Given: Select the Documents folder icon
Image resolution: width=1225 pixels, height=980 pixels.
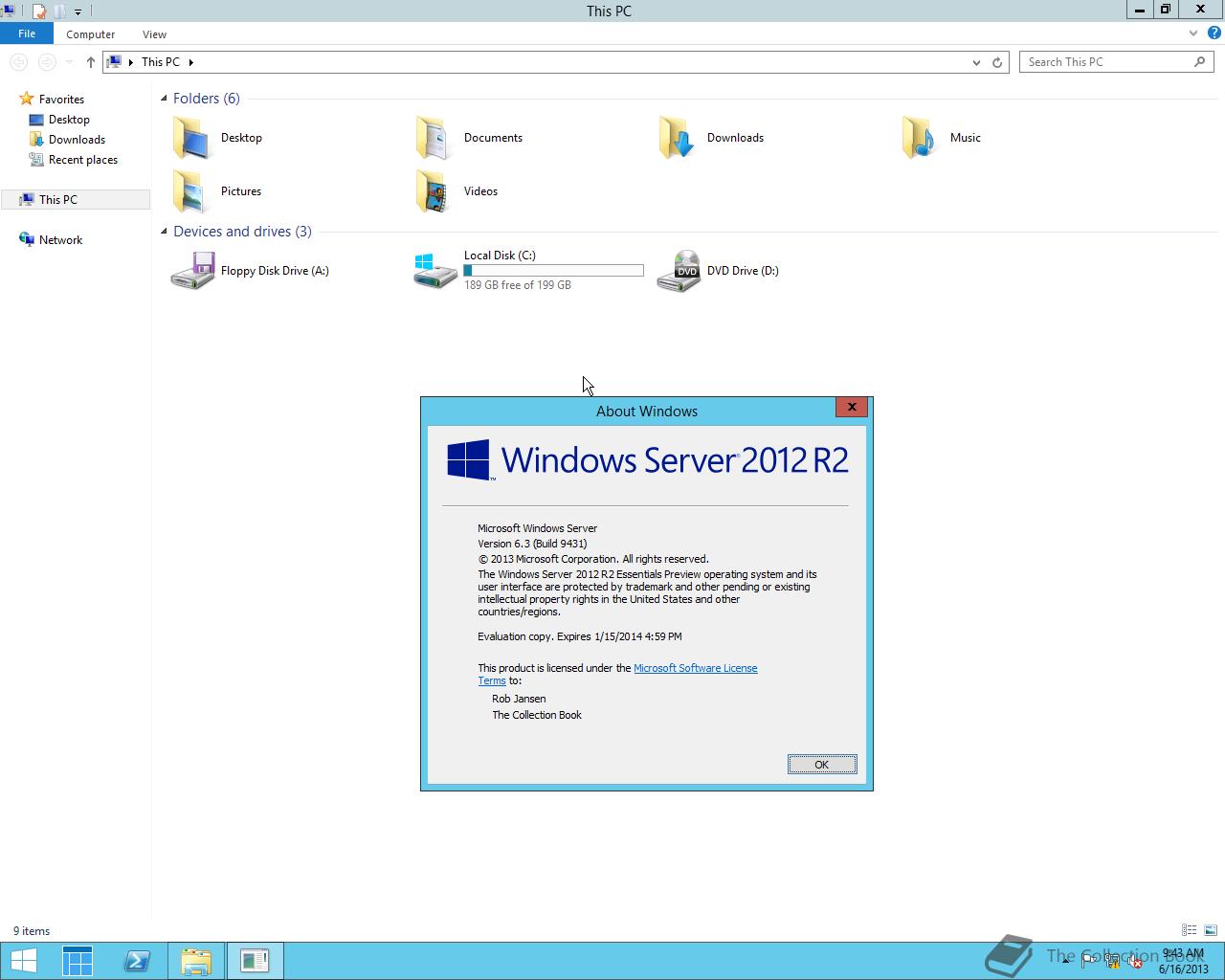Looking at the screenshot, I should [434, 138].
